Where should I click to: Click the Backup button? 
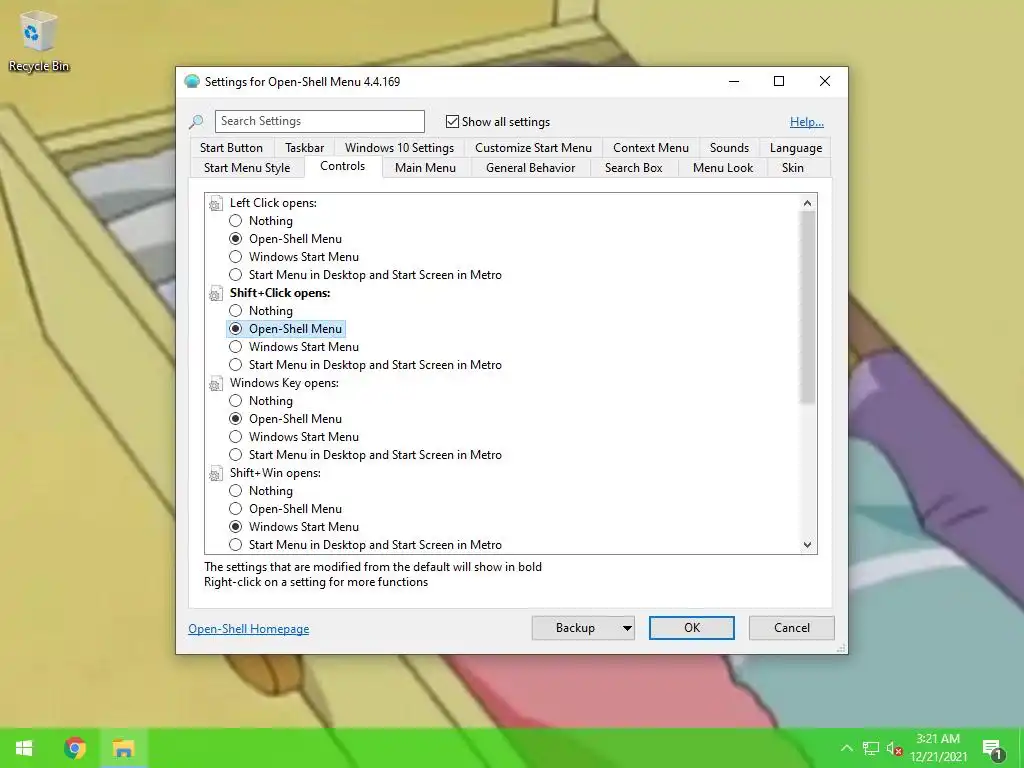tap(575, 628)
